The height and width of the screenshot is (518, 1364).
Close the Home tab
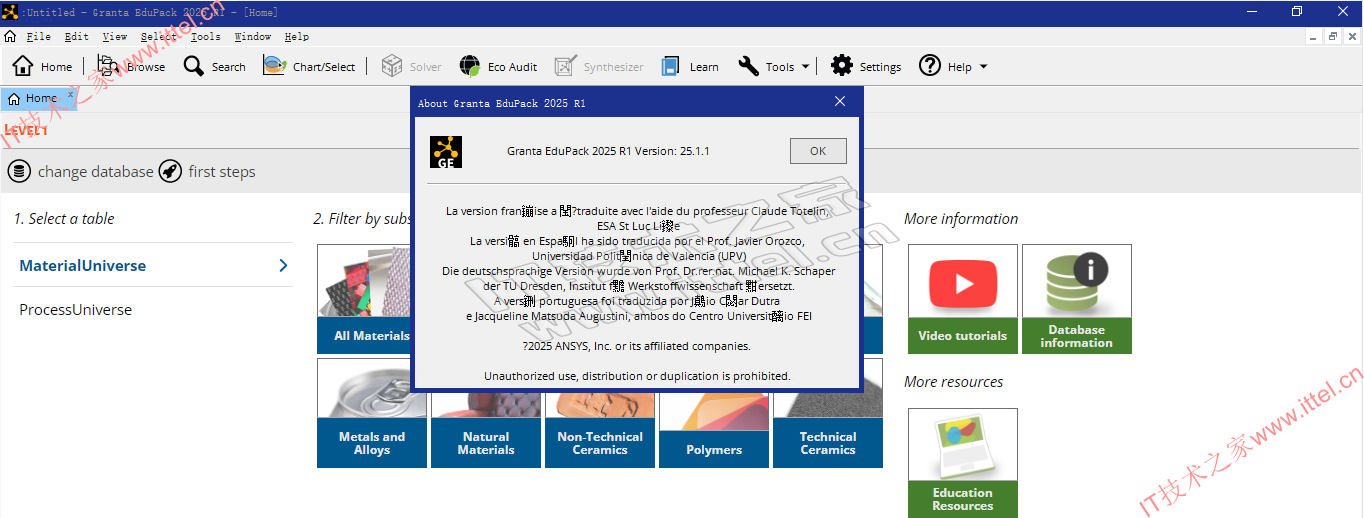pyautogui.click(x=70, y=95)
